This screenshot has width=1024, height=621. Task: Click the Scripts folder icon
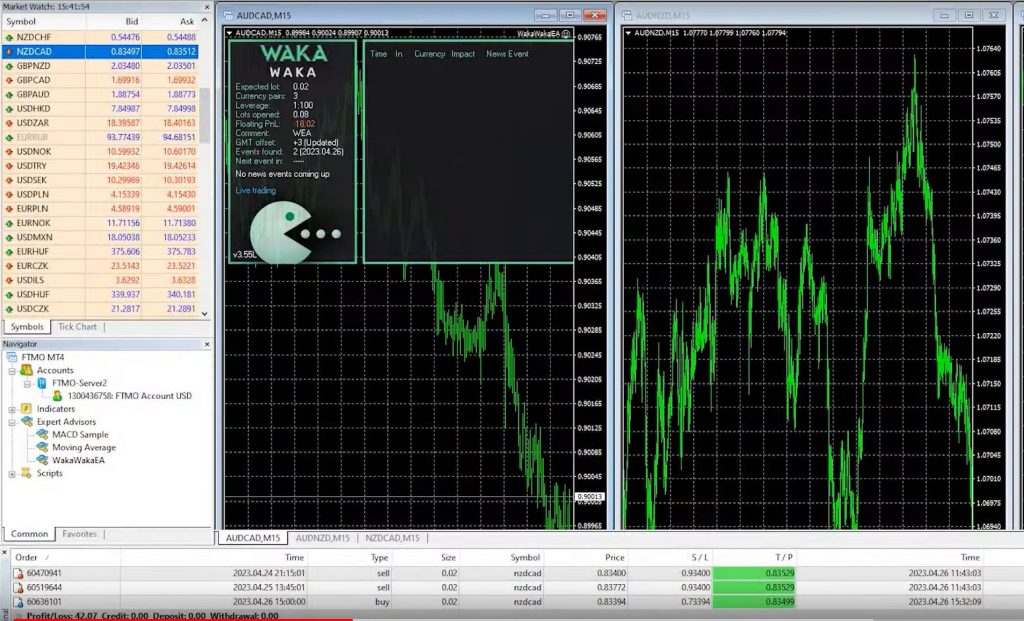pyautogui.click(x=27, y=473)
